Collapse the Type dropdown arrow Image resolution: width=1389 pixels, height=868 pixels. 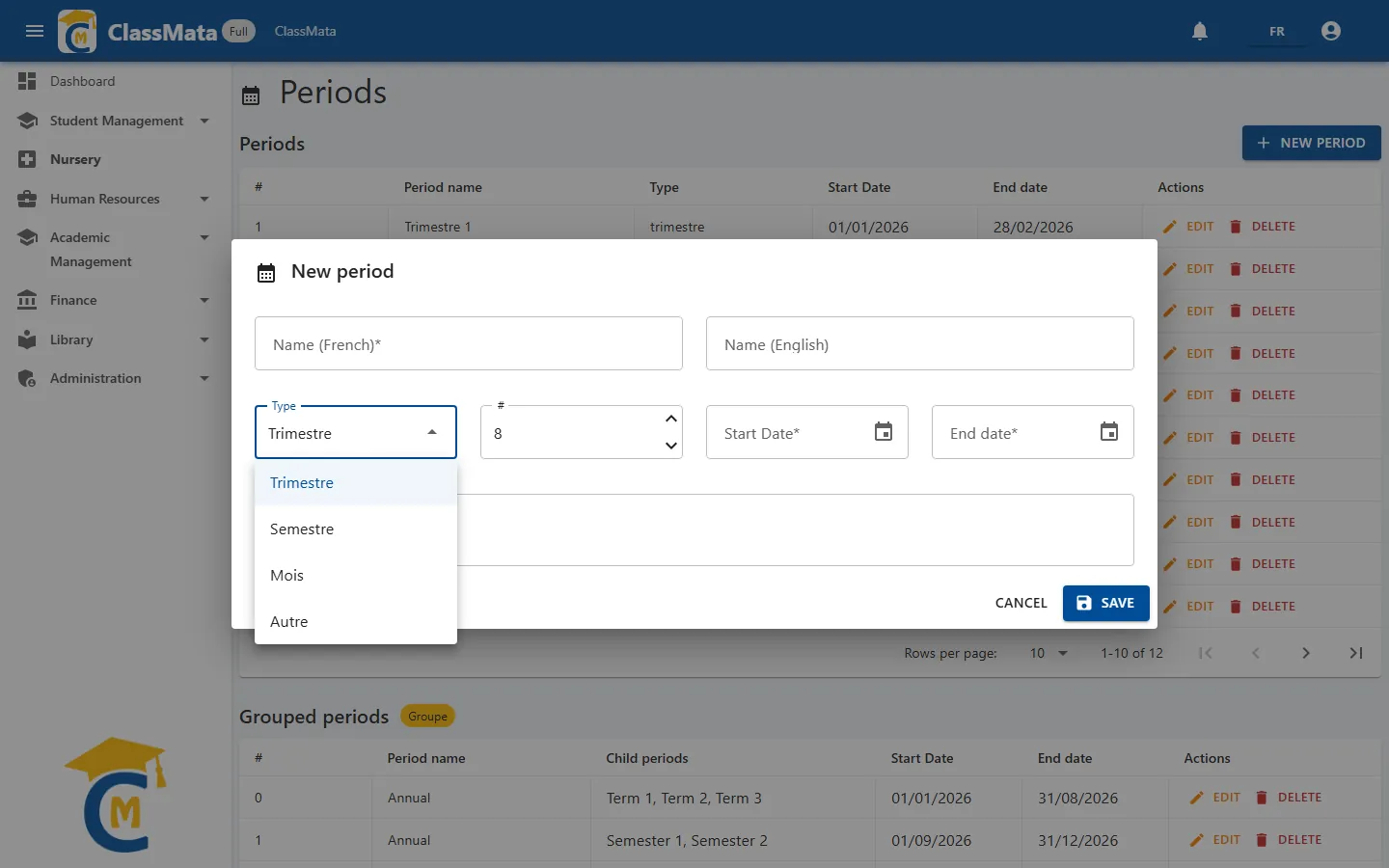(x=432, y=433)
